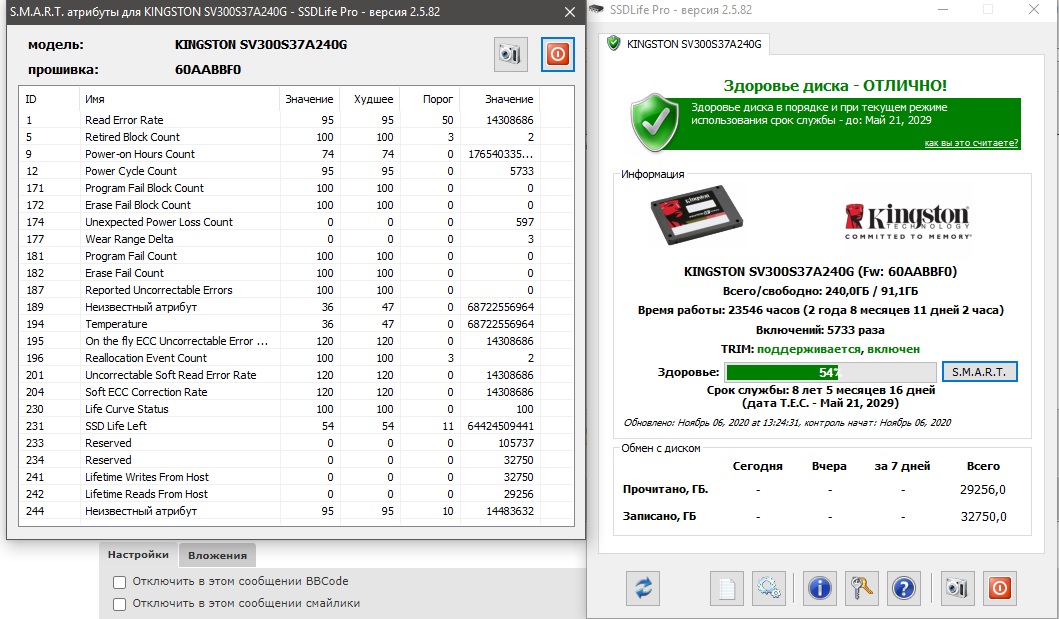This screenshot has height=619, width=1059.
Task: Click 'Неизвестный атрибут' in row 244
Action: (x=141, y=511)
